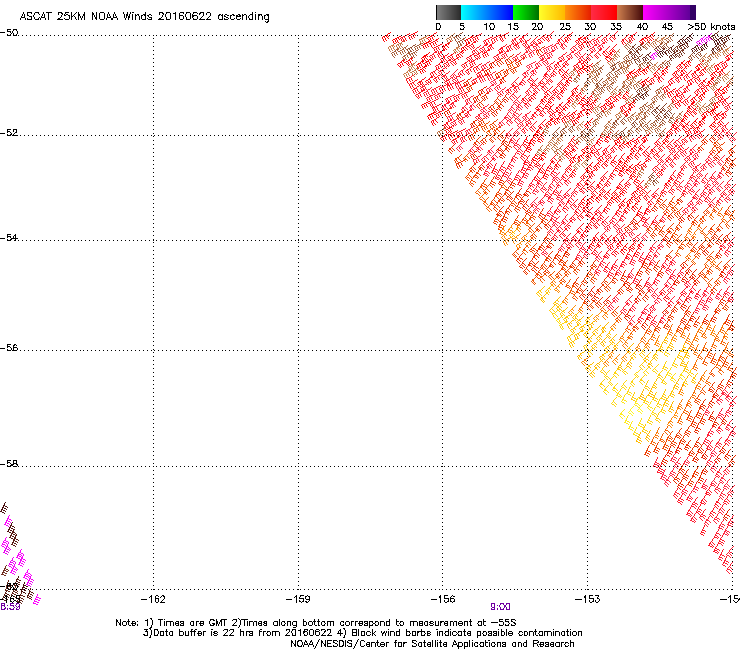Click the legend number 10
This screenshot has height=650, width=740.
click(x=489, y=27)
